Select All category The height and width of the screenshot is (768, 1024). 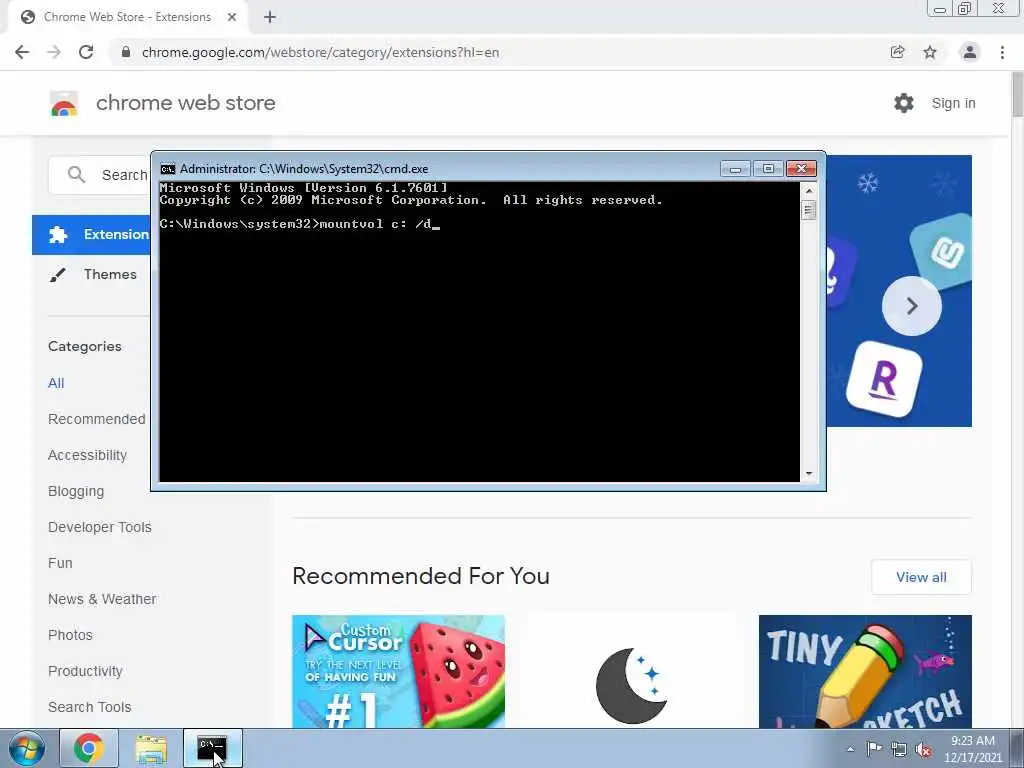56,383
